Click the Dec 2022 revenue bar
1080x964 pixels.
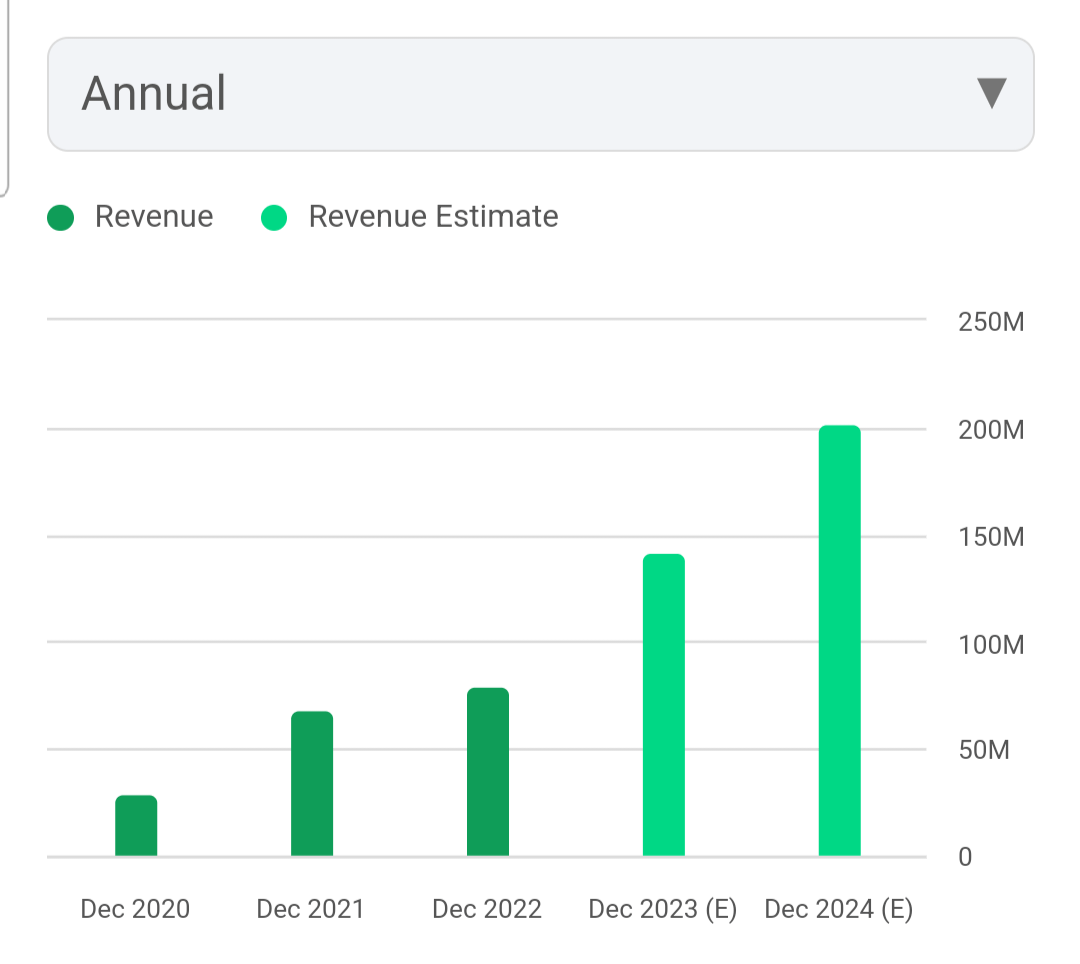pyautogui.click(x=488, y=770)
